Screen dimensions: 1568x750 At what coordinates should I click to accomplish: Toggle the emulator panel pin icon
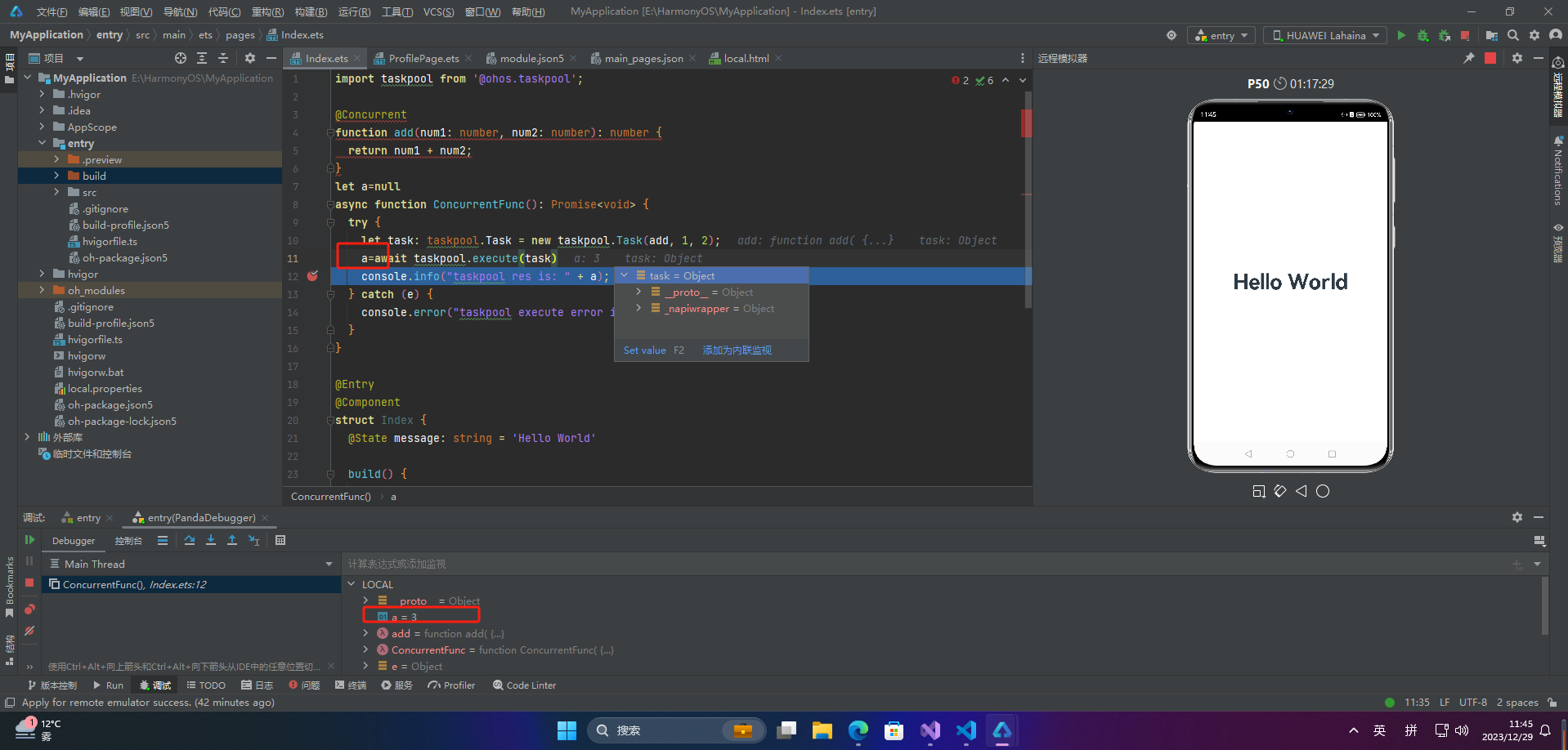pos(1468,58)
